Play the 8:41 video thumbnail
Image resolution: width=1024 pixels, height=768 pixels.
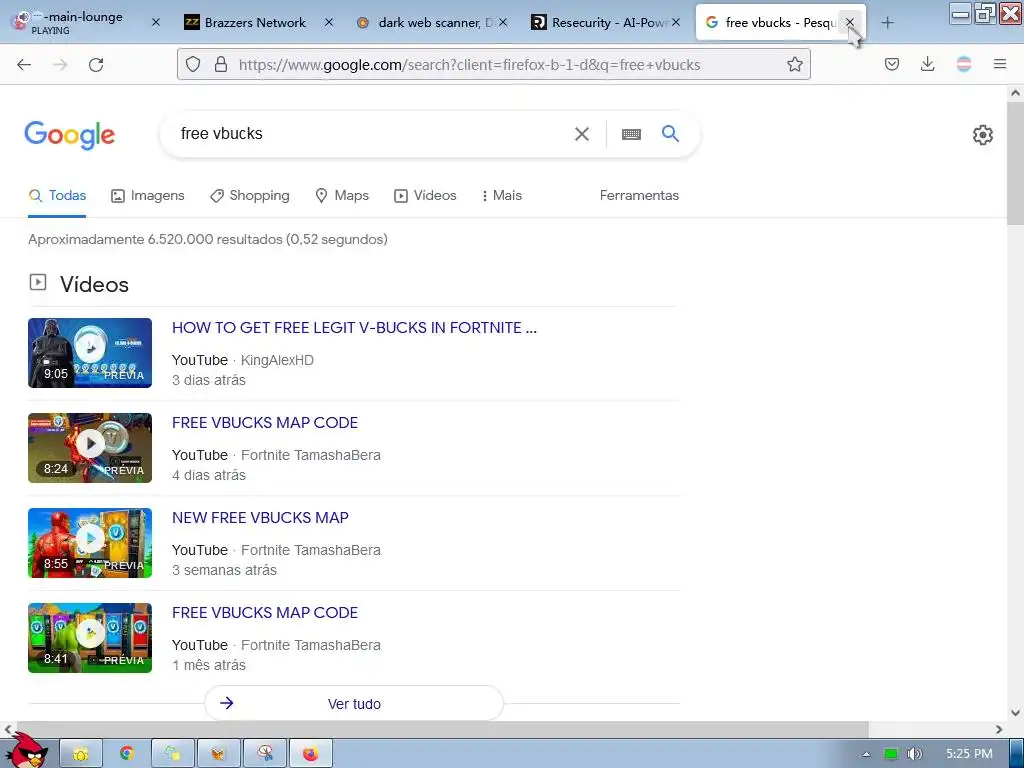point(90,638)
